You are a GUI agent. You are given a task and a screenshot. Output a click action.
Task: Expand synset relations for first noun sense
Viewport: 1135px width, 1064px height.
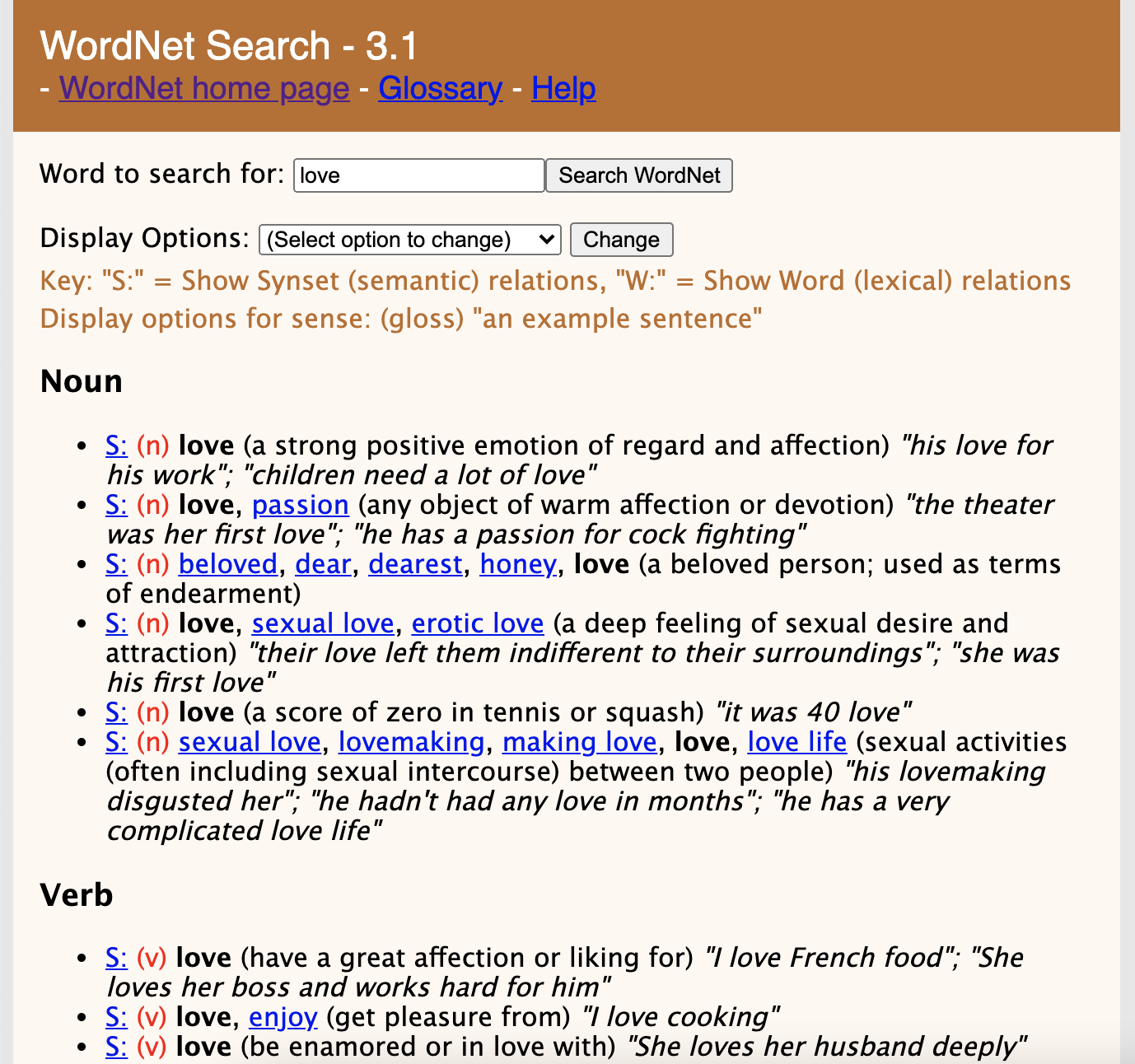pos(116,445)
